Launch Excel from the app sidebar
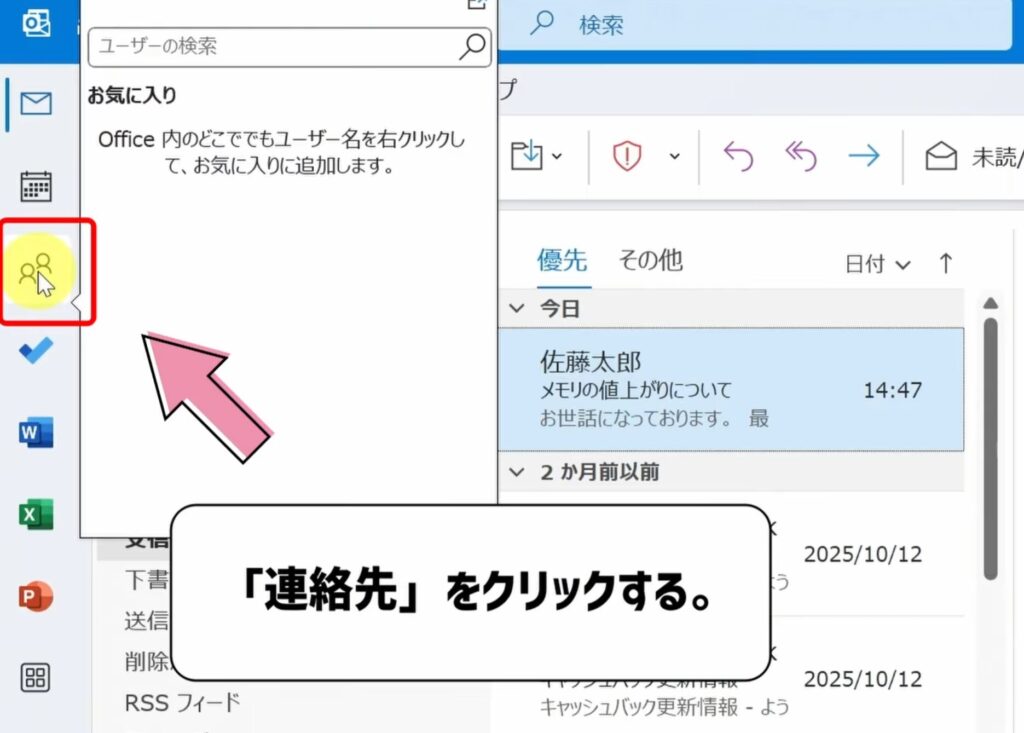Screen dimensions: 1024x733 tap(36, 513)
